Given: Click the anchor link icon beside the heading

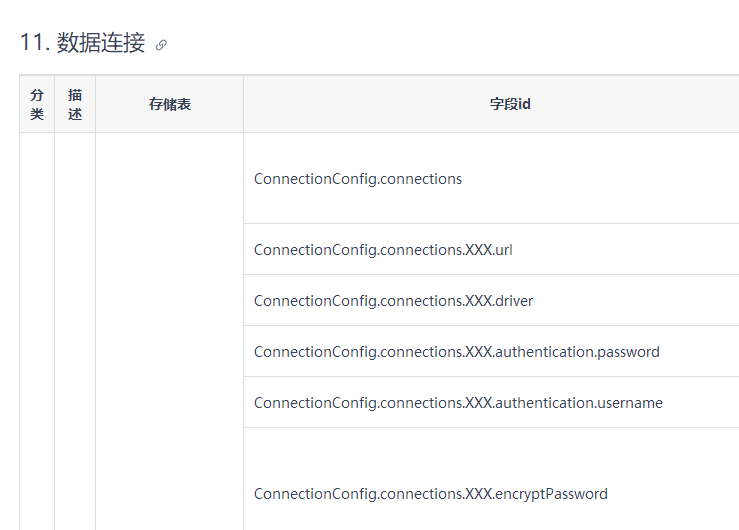Looking at the screenshot, I should click(x=161, y=45).
